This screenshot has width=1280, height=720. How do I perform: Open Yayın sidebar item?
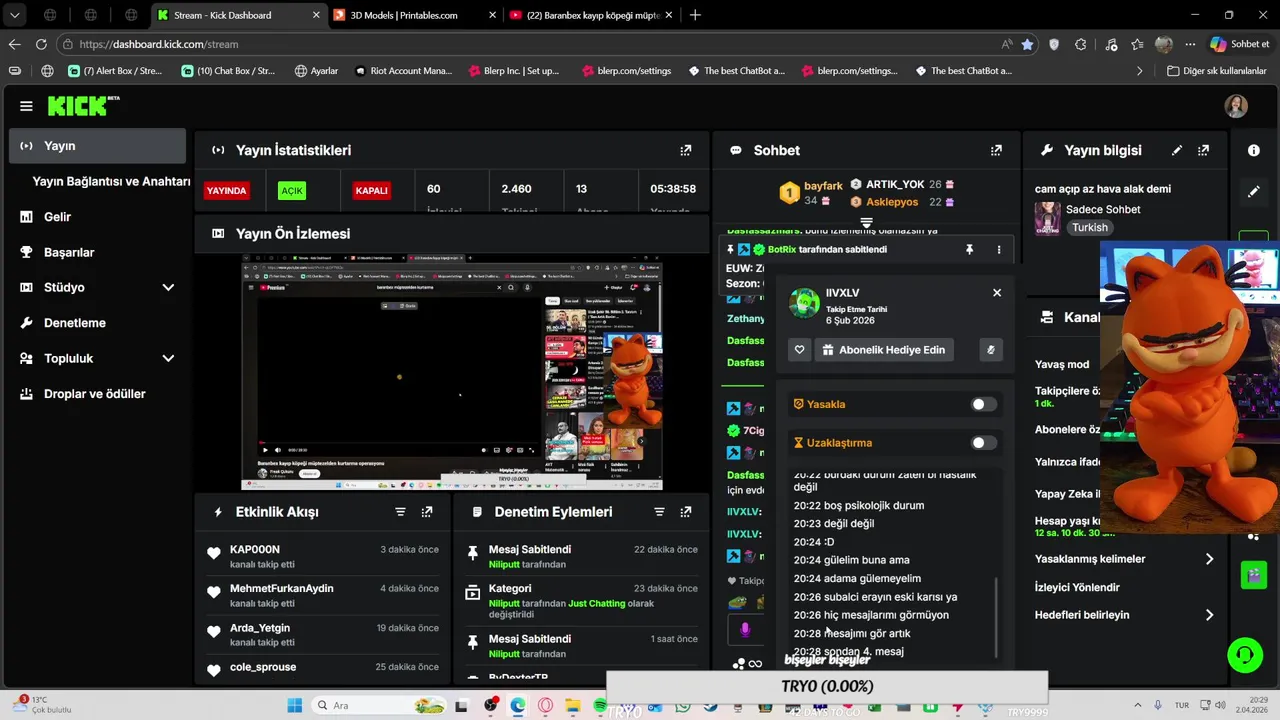point(98,146)
